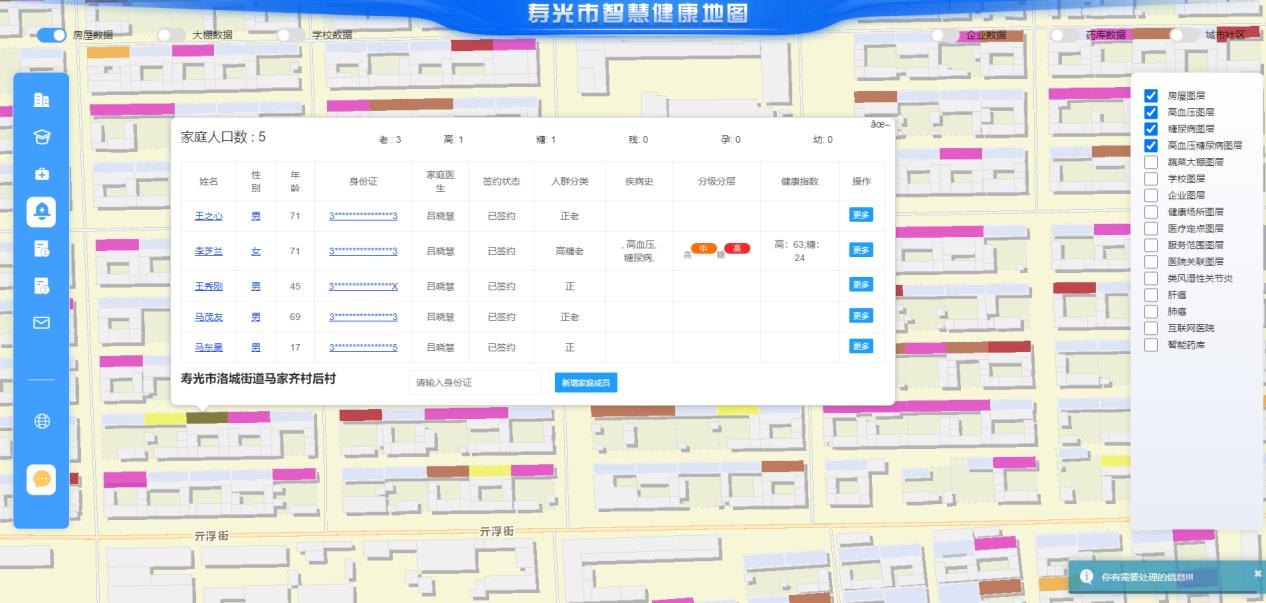Click 更多 button in 王之心 row
The width and height of the screenshot is (1266, 603).
pyautogui.click(x=861, y=215)
